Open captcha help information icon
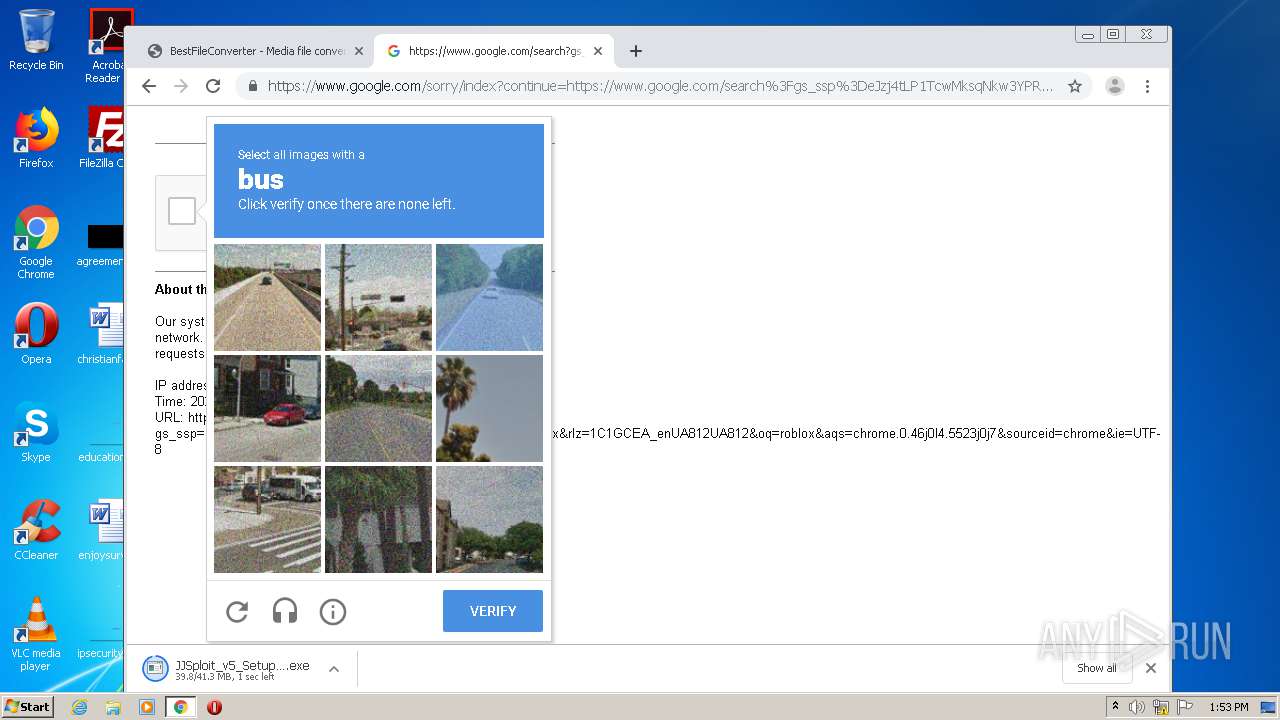Viewport: 1280px width, 720px height. point(333,611)
